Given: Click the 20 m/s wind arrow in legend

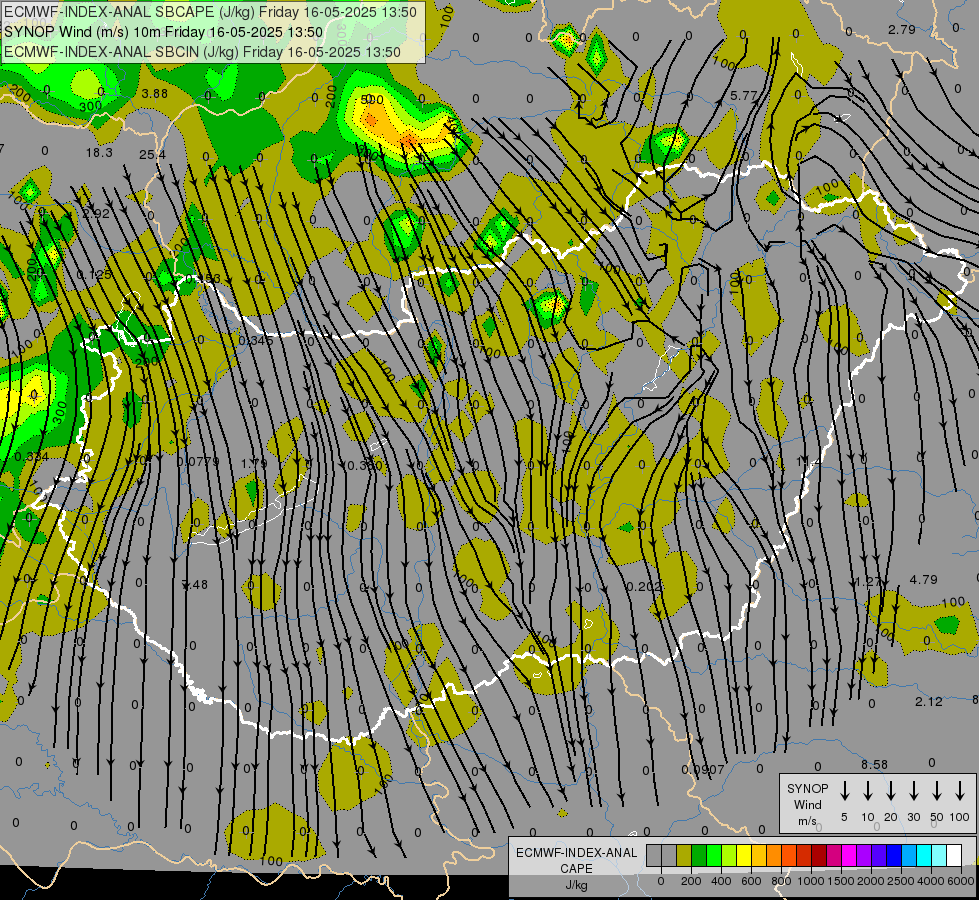Looking at the screenshot, I should (891, 790).
